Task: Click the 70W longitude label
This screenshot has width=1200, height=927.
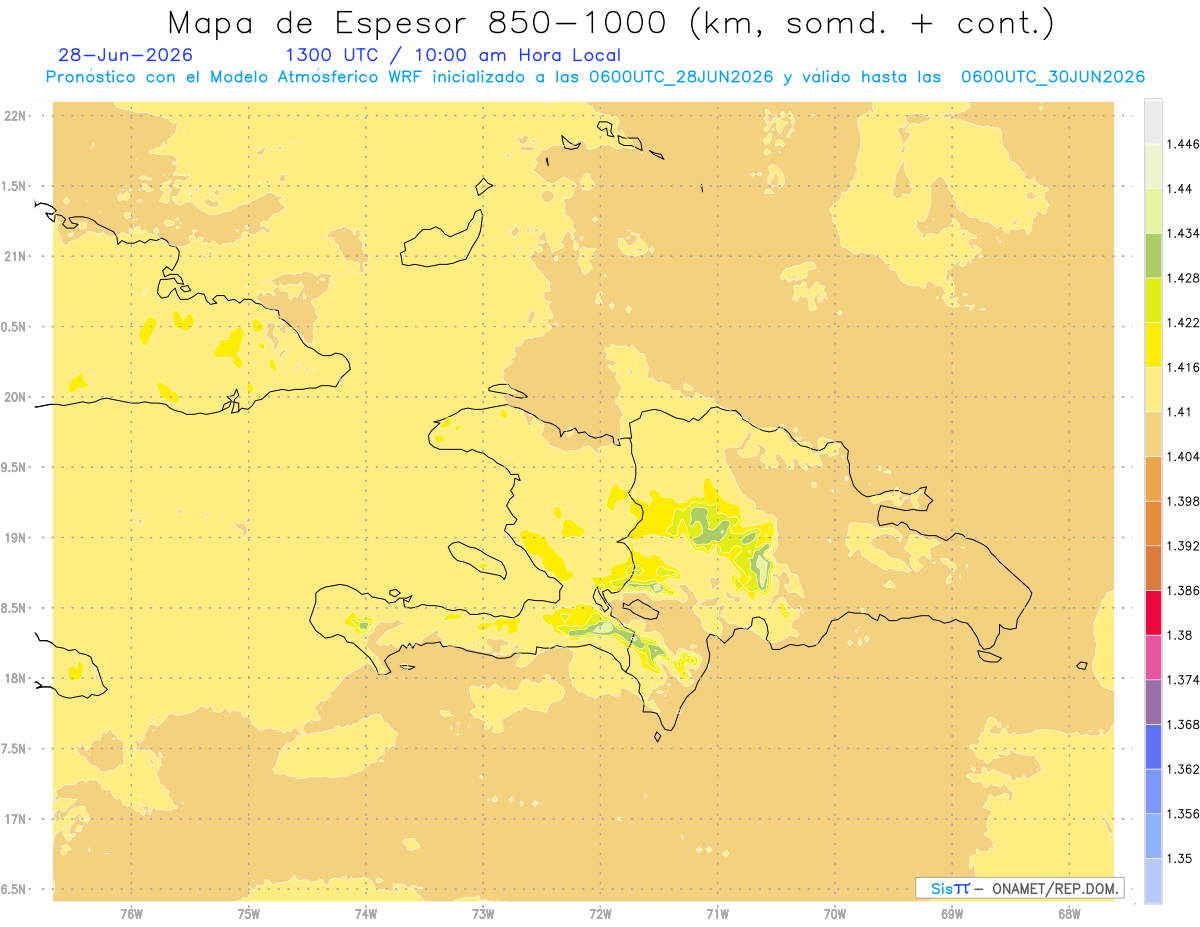Action: [835, 915]
